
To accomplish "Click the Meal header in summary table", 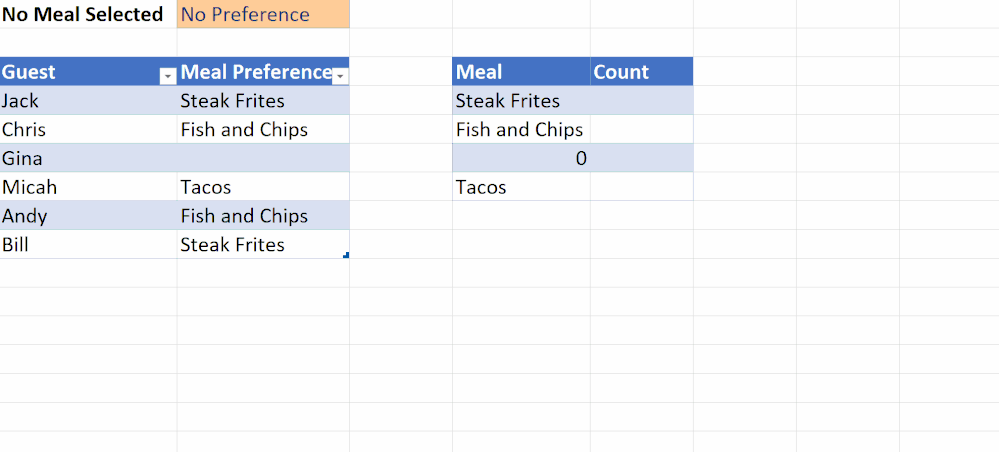I will click(480, 72).
